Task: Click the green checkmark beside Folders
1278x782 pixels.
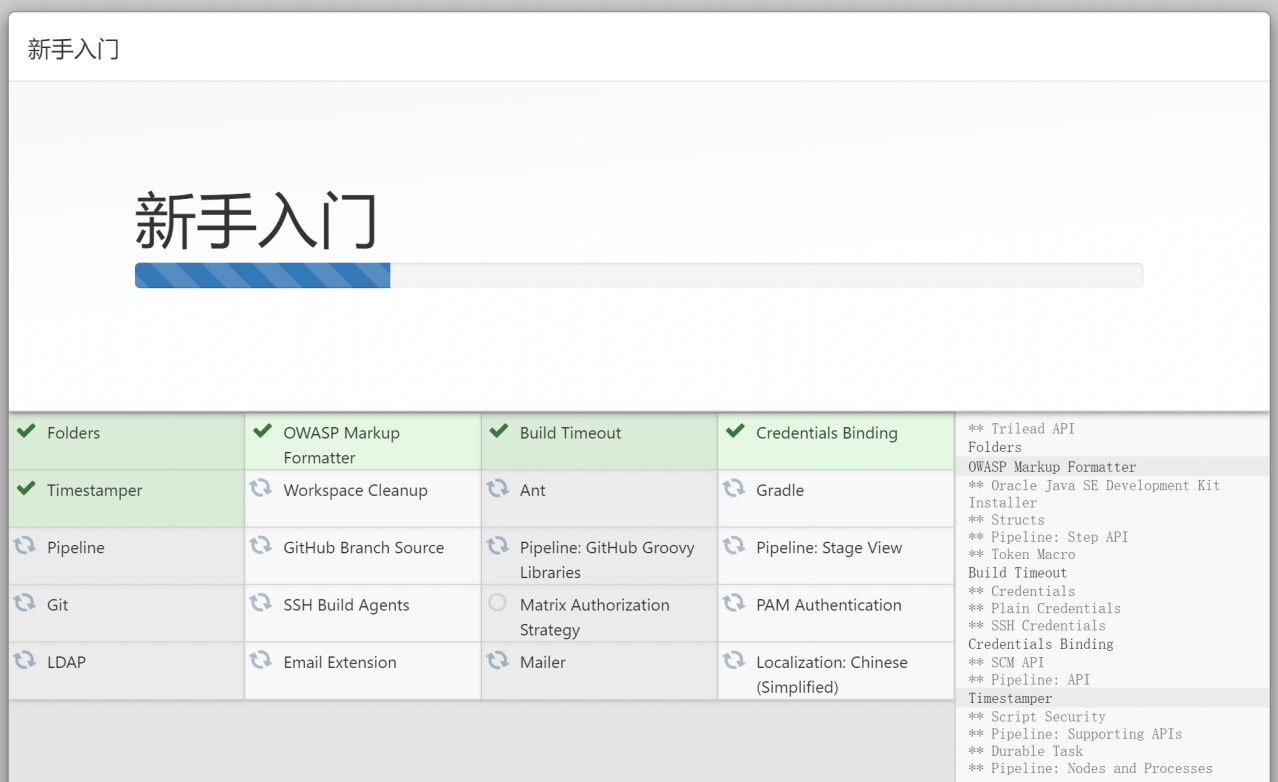Action: (x=26, y=431)
